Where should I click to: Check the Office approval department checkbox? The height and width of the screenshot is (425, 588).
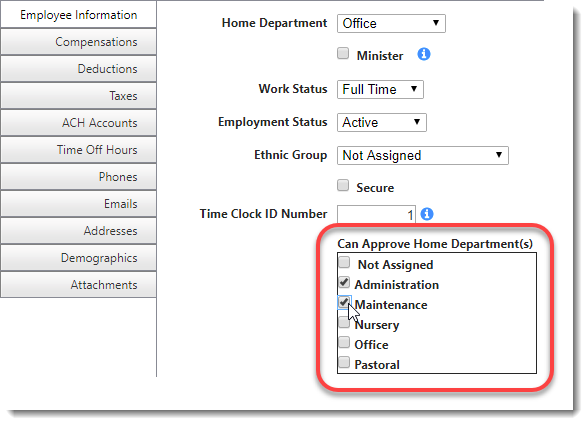tap(344, 342)
